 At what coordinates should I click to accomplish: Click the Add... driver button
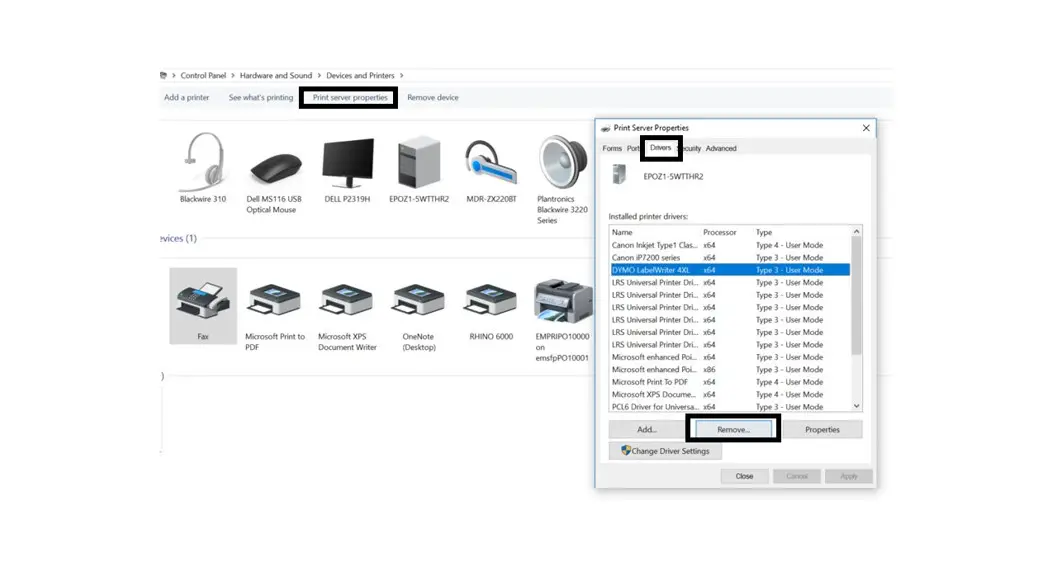pos(647,429)
